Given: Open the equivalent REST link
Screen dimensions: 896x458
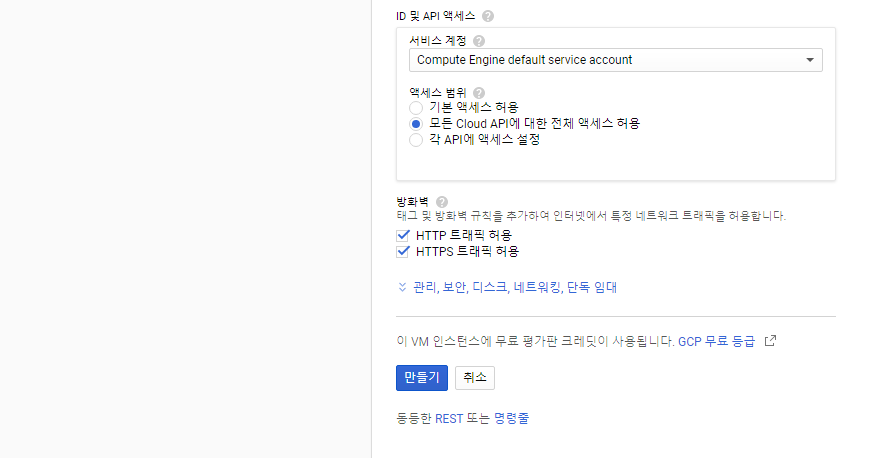Looking at the screenshot, I should (449, 419).
